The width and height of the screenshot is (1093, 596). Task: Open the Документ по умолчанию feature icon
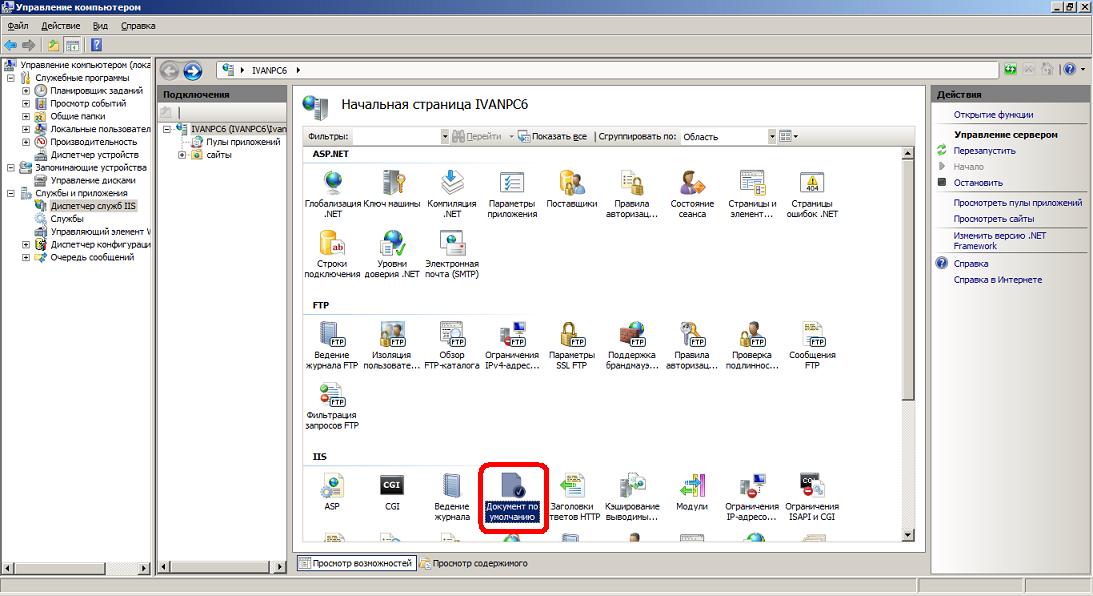tap(512, 496)
